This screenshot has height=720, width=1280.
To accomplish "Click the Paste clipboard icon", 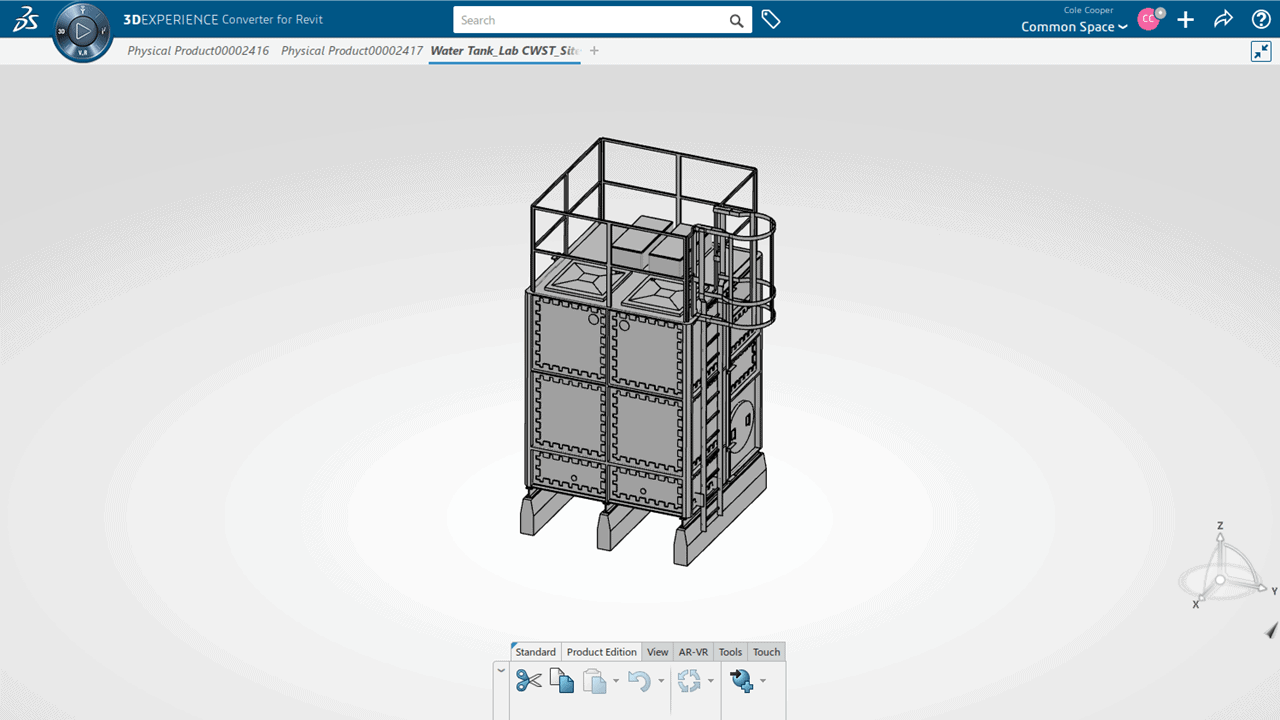I will [594, 681].
